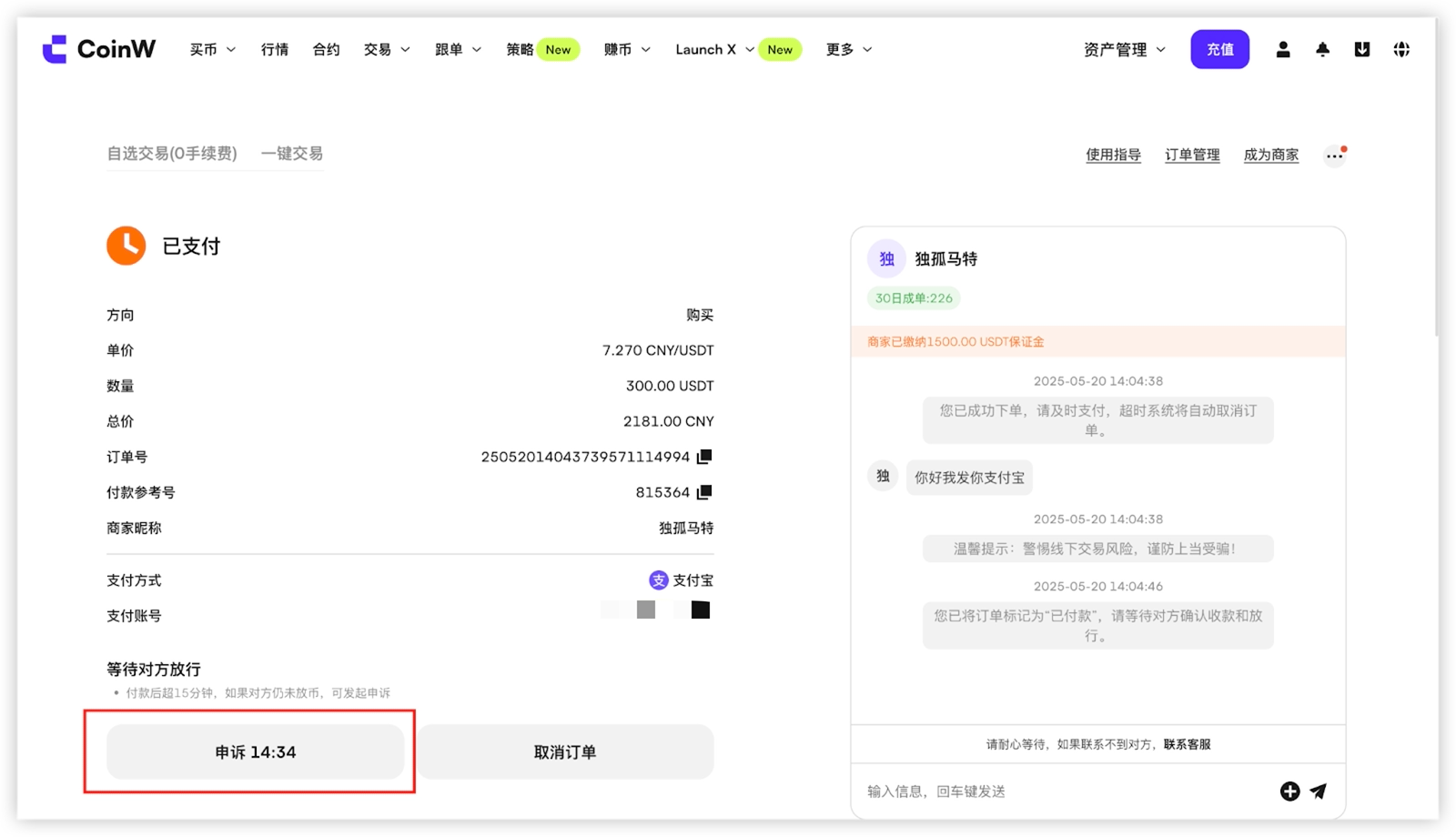Viewport: 1456px width, 837px height.
Task: Click the chat message input field
Action: [1065, 792]
